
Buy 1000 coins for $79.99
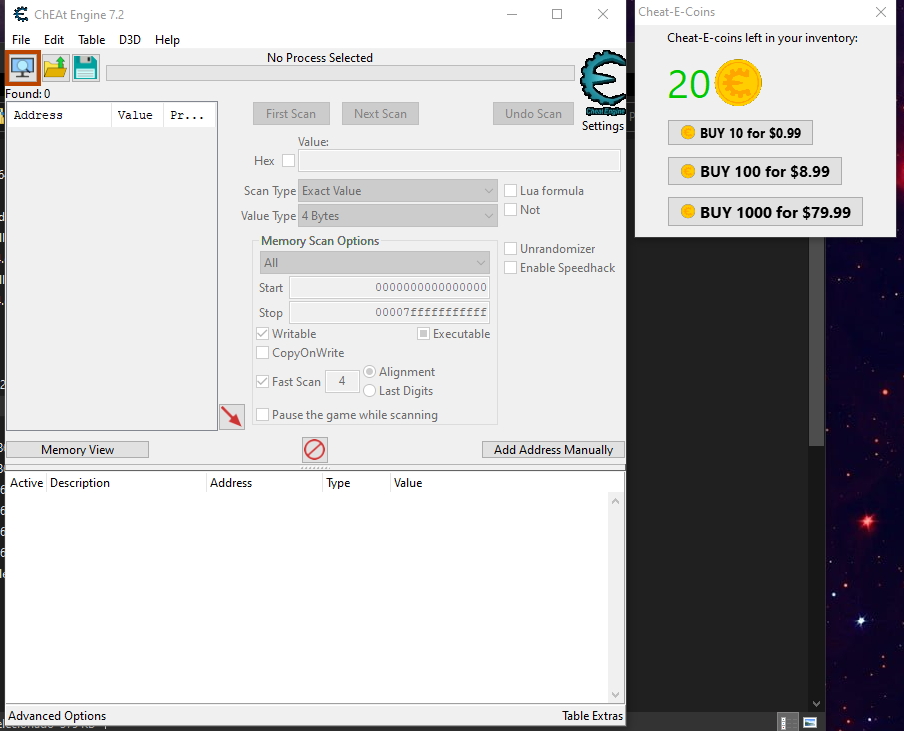765,212
